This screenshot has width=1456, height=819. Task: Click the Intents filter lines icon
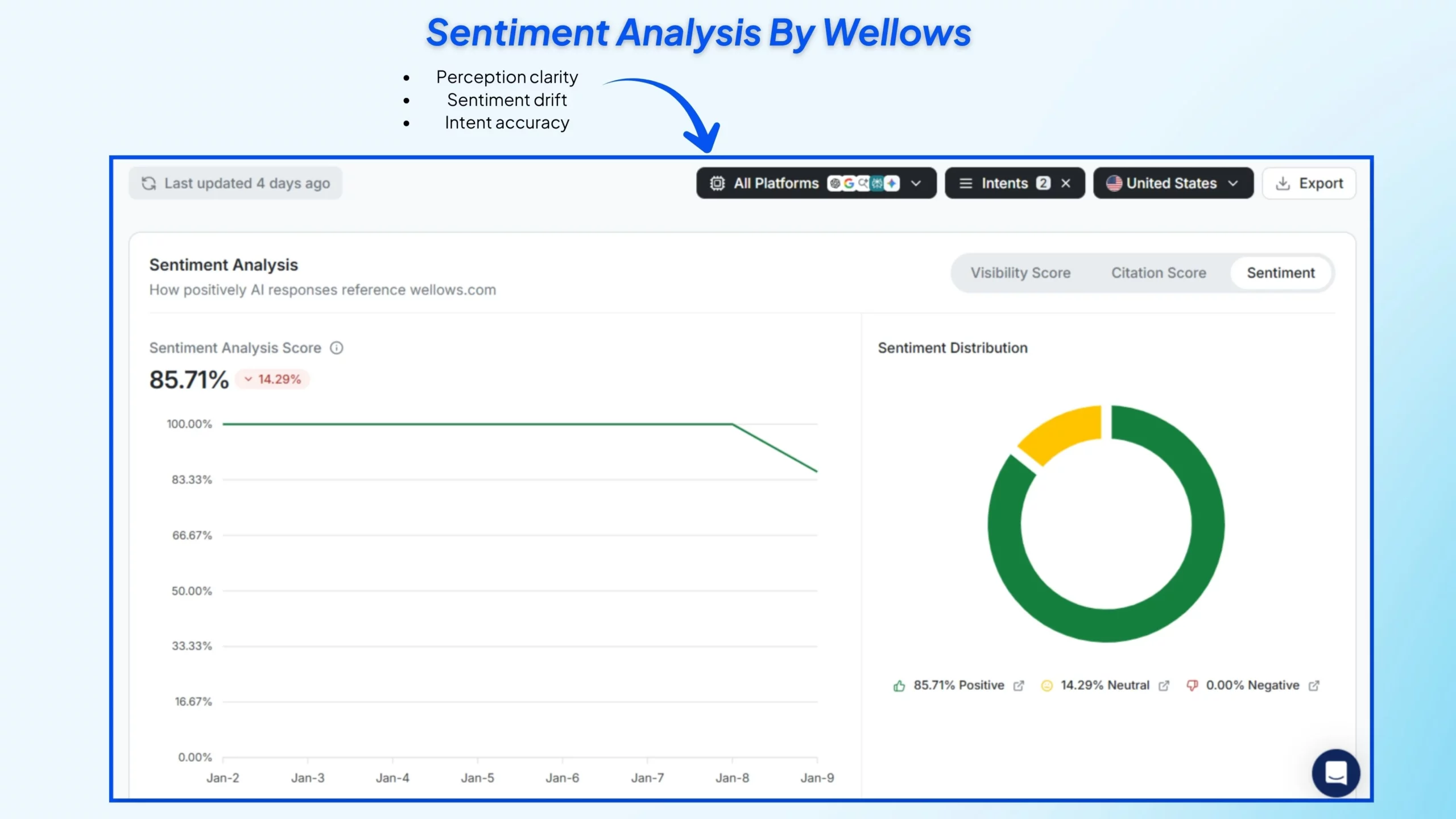(966, 183)
